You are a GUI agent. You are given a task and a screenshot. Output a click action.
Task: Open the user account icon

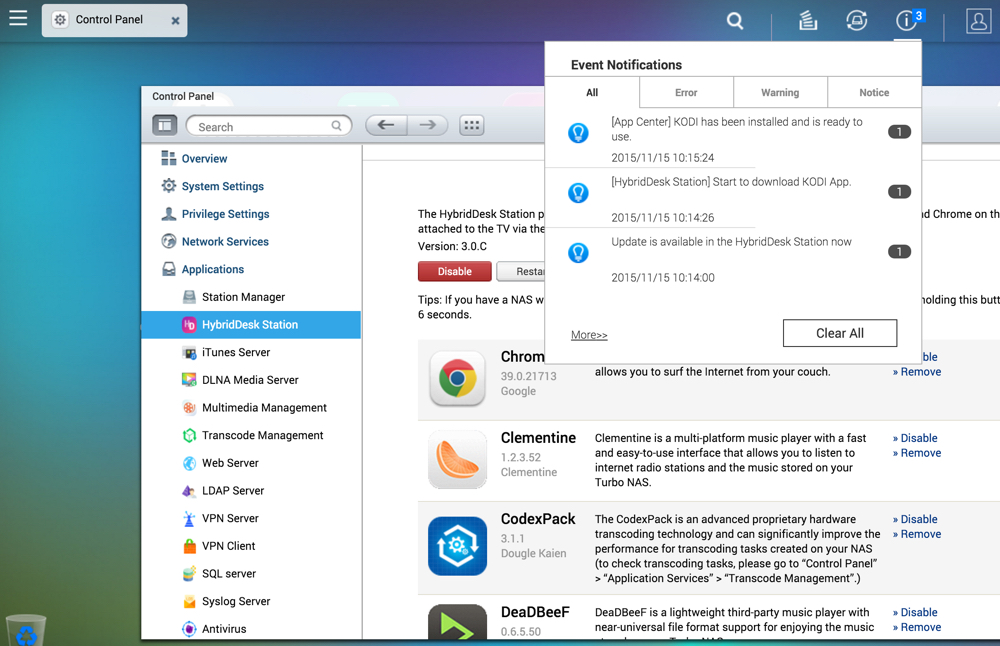pos(978,21)
